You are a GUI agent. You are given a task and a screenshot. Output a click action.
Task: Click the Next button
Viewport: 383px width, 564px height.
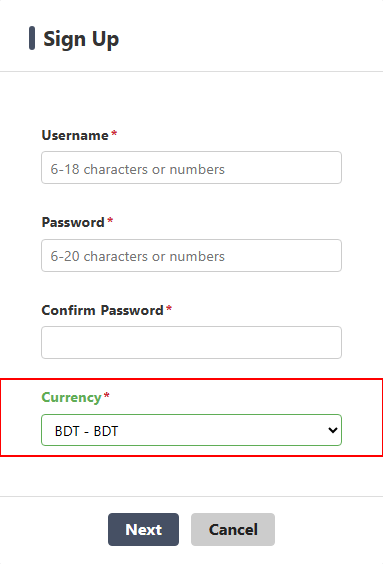[x=143, y=529]
